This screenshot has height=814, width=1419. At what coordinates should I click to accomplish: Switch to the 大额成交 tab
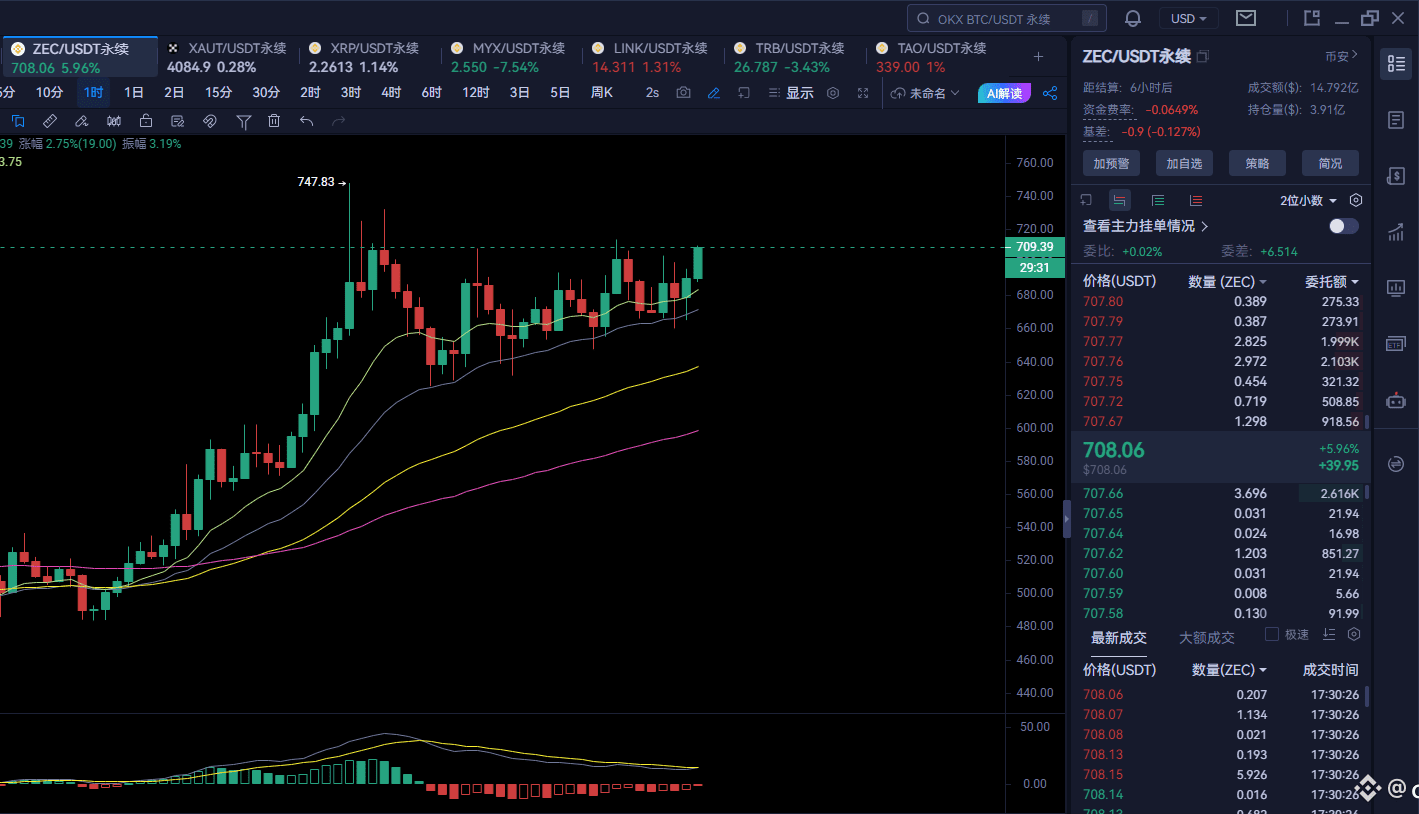click(x=1206, y=637)
